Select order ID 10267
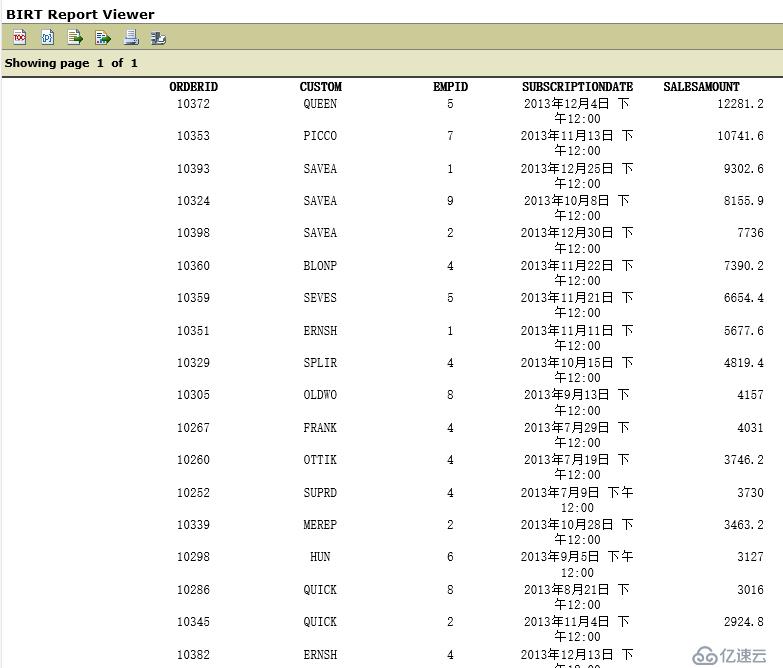The height and width of the screenshot is (668, 783). tap(193, 428)
